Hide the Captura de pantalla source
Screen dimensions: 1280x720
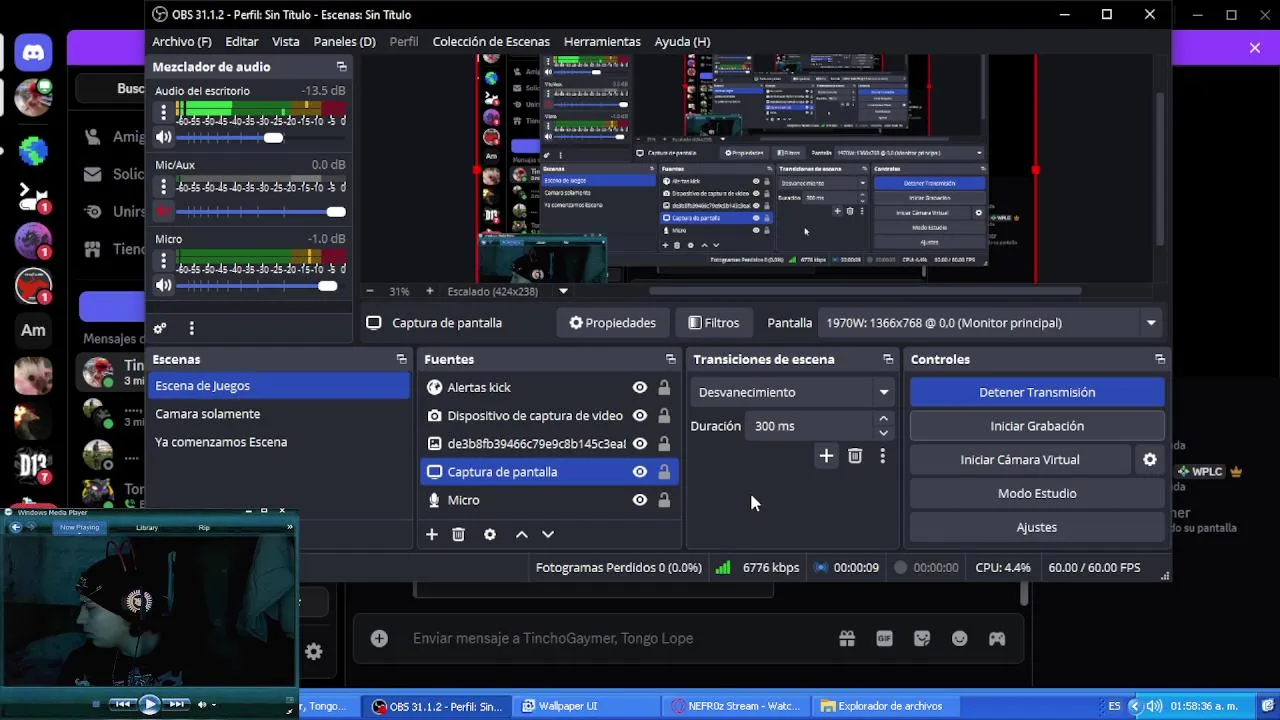coord(640,472)
